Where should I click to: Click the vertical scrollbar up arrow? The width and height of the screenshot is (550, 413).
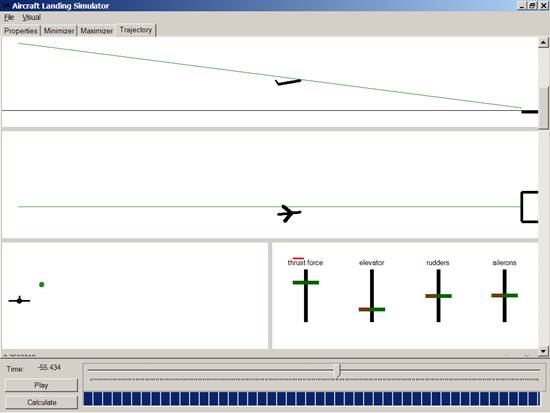tap(543, 42)
